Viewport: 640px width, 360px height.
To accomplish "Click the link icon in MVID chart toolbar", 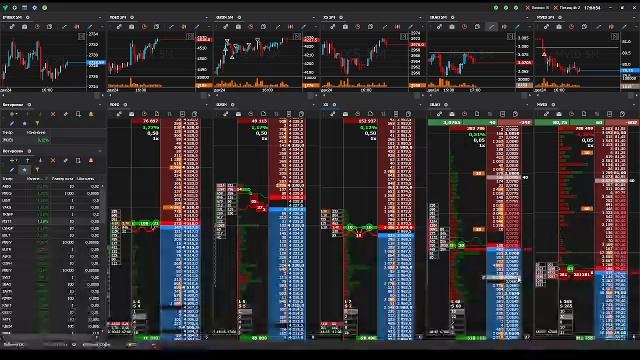I will [x=547, y=27].
